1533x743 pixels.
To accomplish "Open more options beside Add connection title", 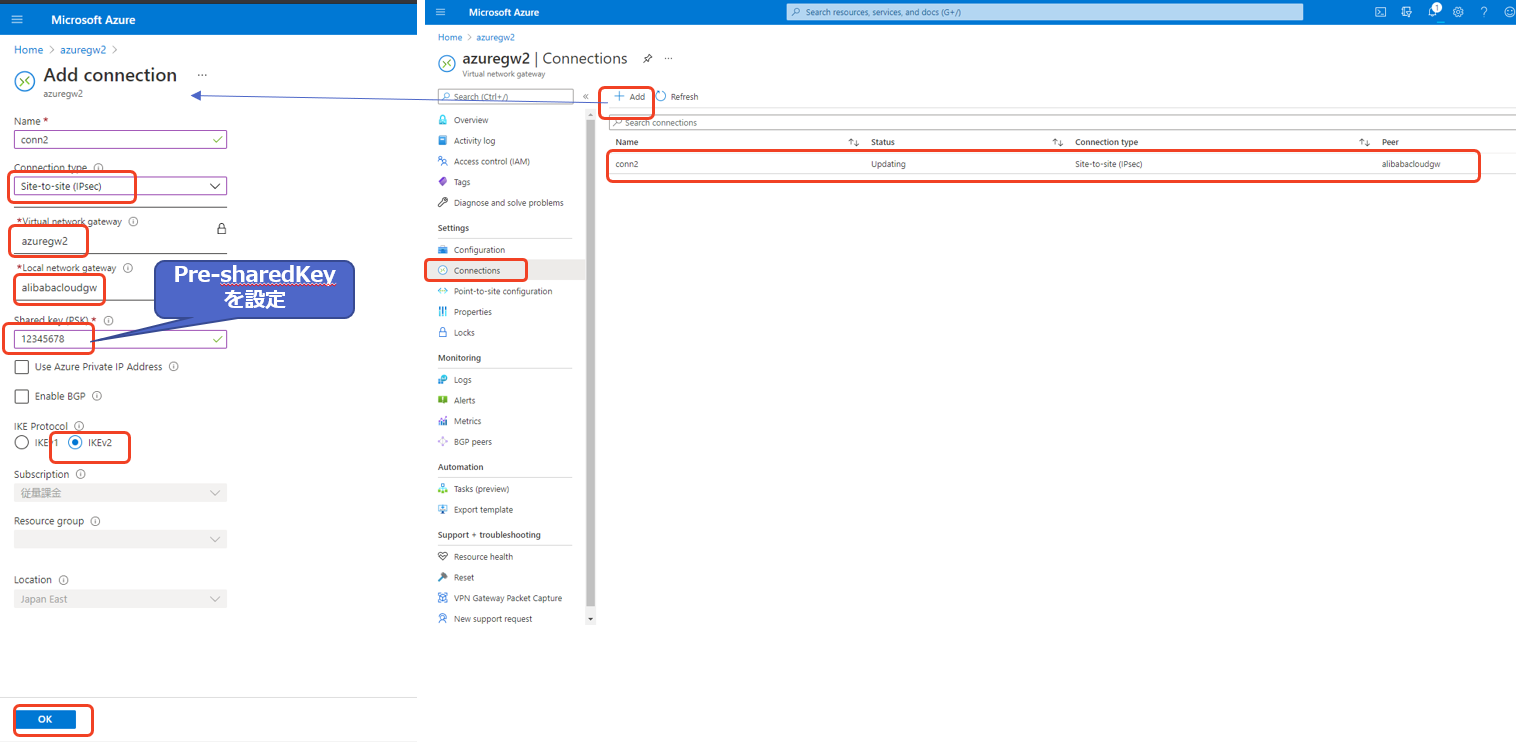I will (202, 75).
